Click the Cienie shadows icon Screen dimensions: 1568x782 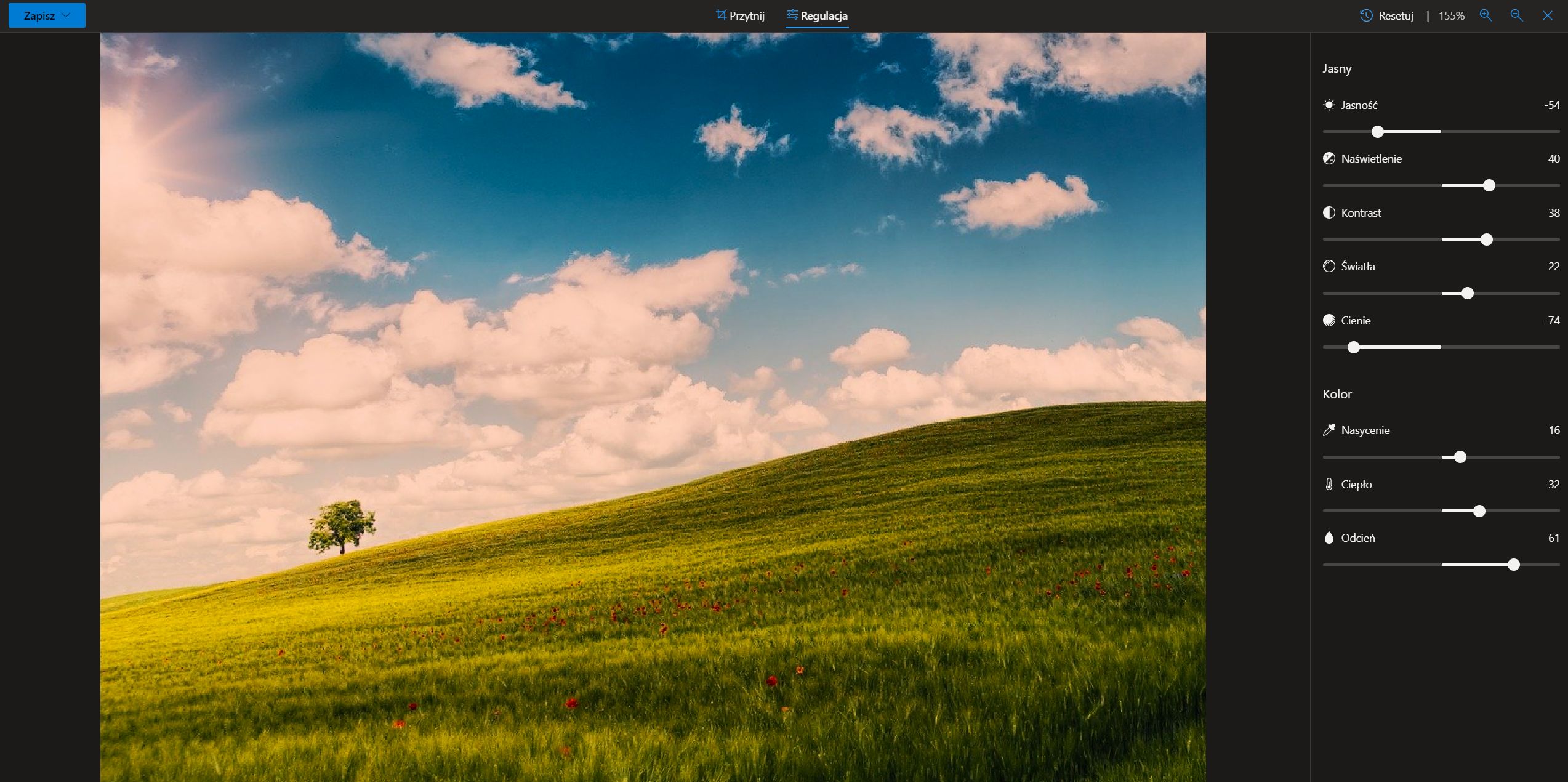click(1329, 320)
